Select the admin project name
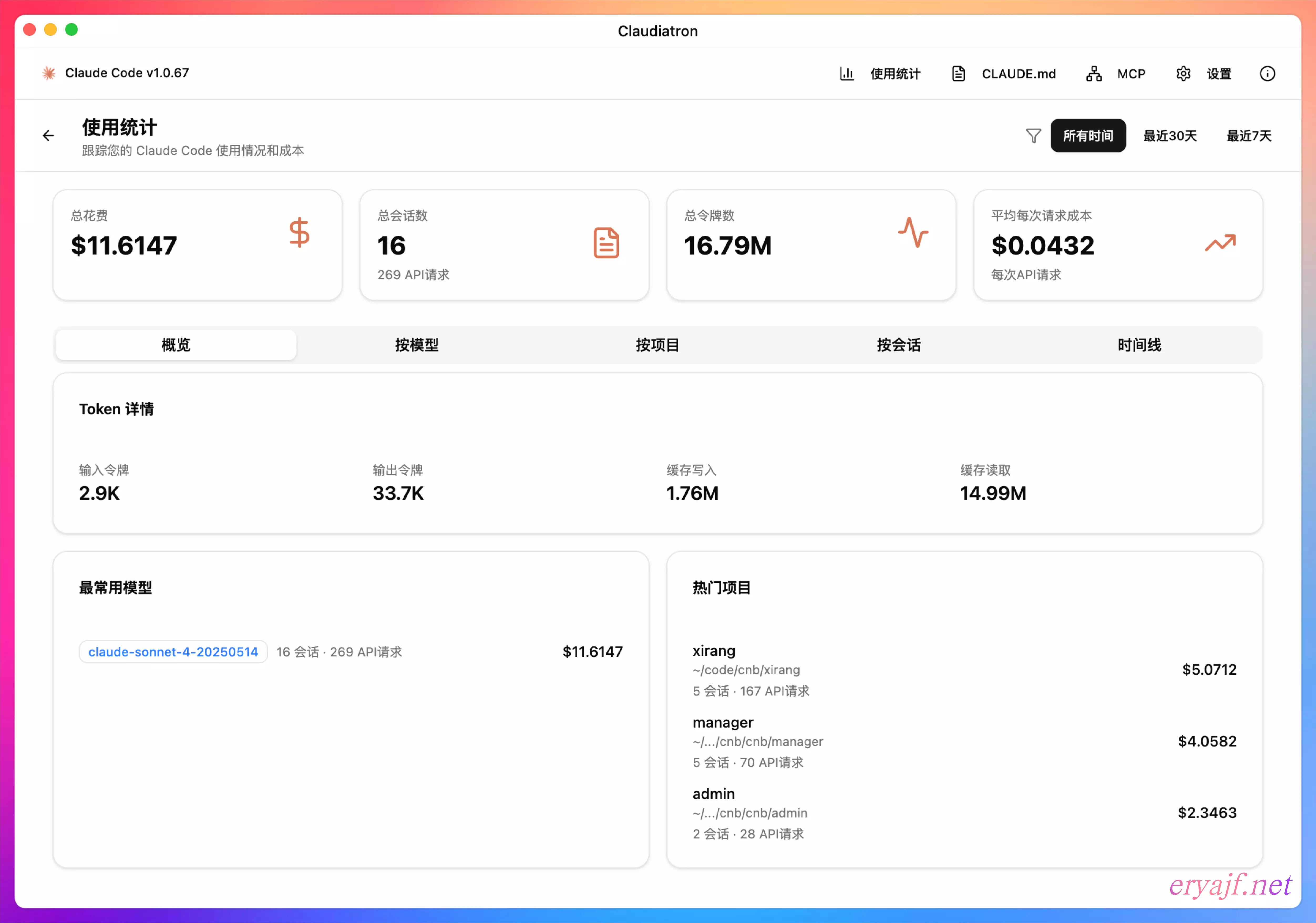1316x923 pixels. pyautogui.click(x=714, y=794)
